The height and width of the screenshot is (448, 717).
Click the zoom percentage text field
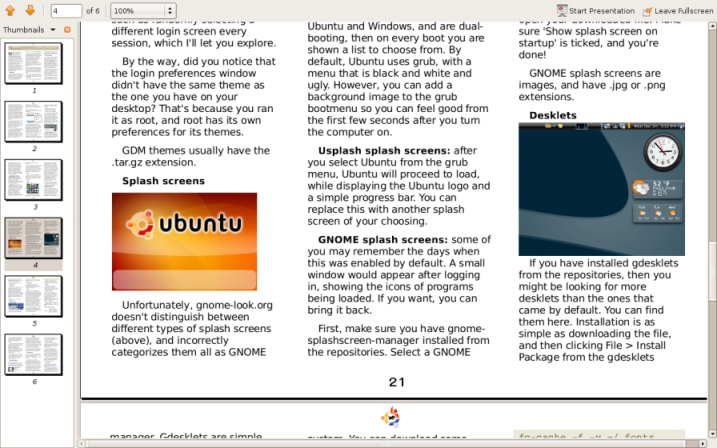(138, 11)
